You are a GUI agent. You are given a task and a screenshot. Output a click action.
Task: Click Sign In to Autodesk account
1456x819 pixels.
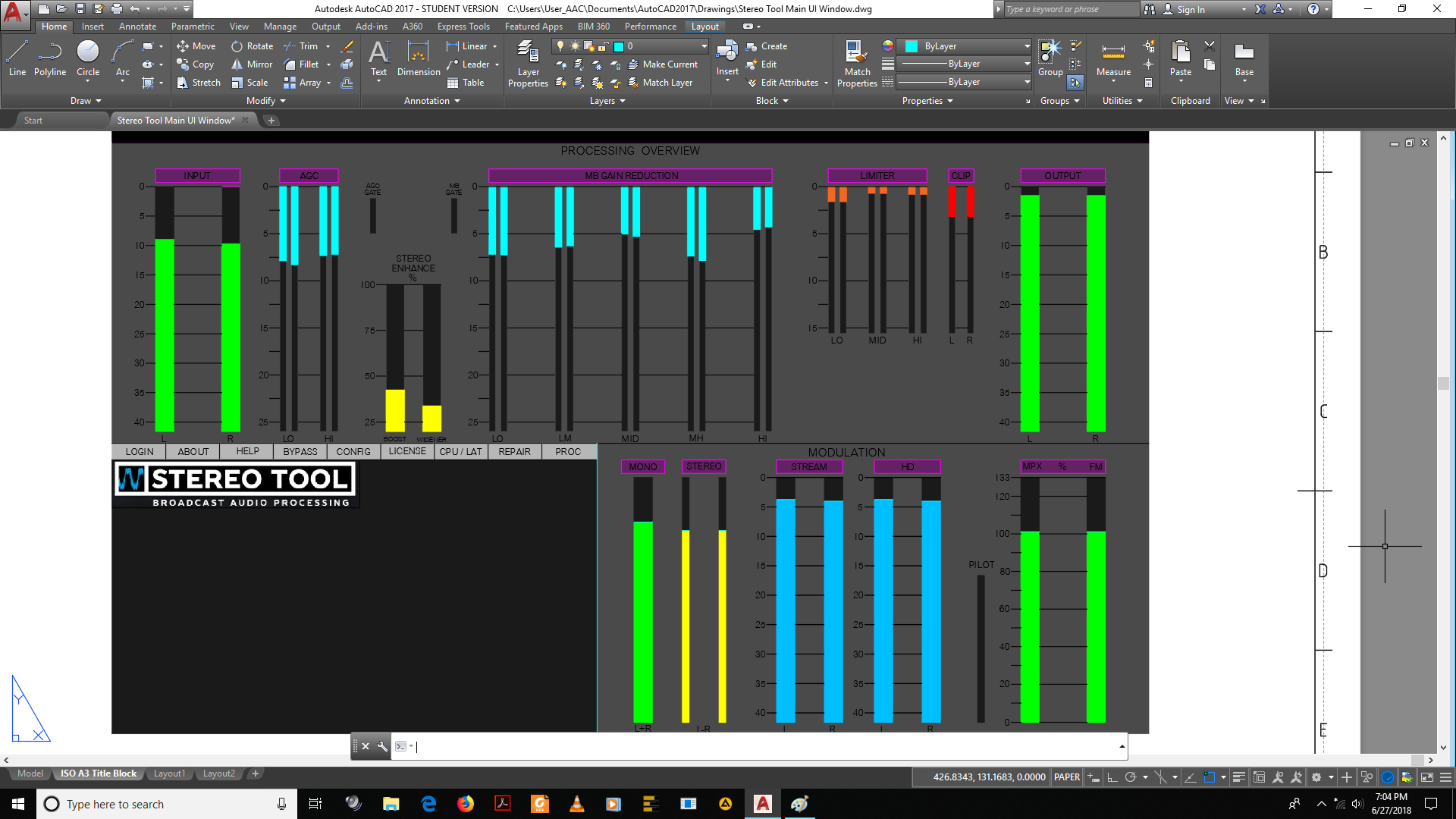(1191, 10)
